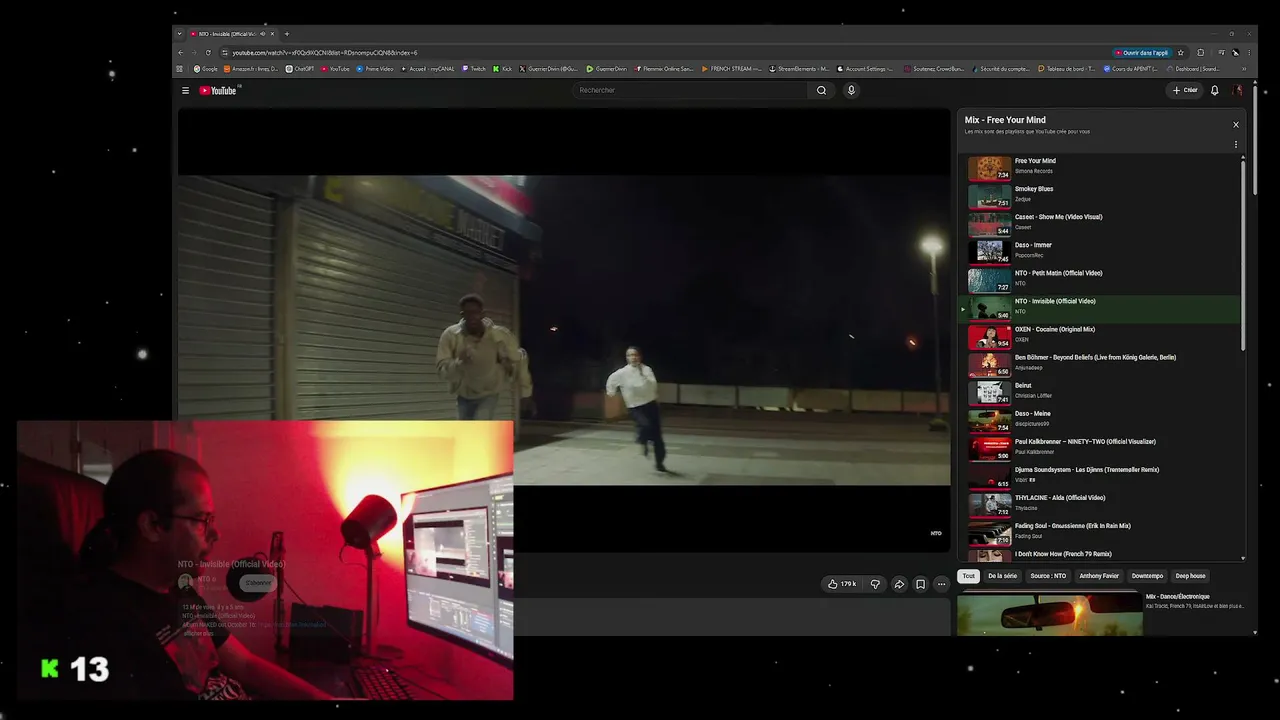Bookmark this page with star icon
This screenshot has height=720, width=1280.
tap(1181, 52)
